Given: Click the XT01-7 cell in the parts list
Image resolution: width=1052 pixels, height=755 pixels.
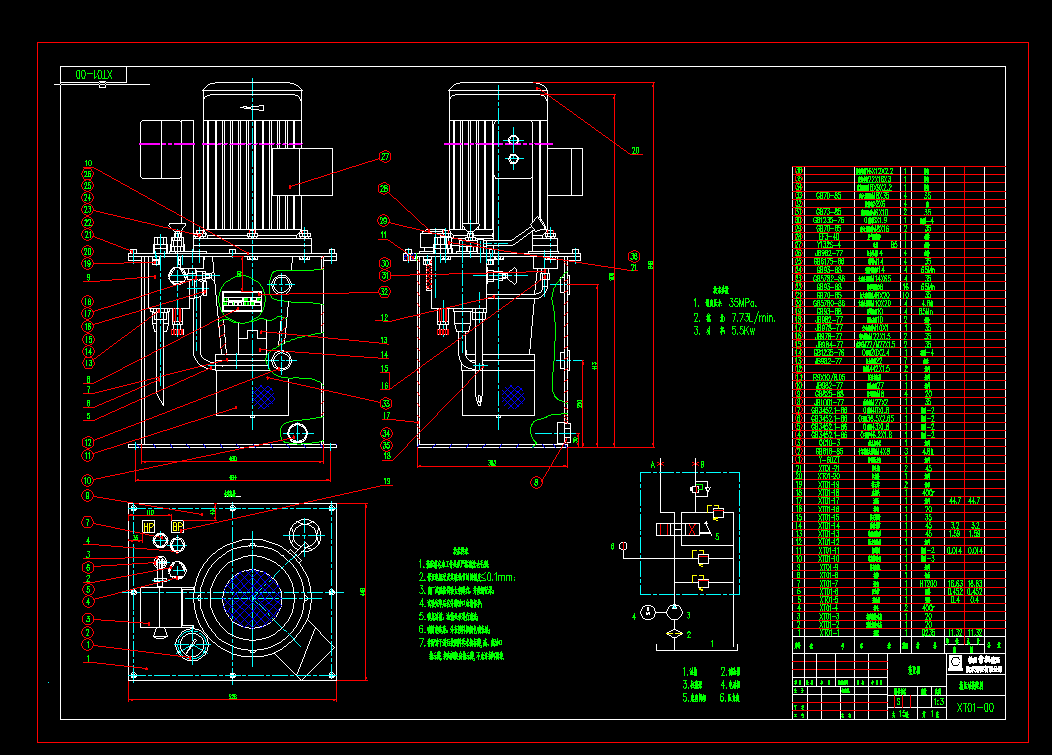Looking at the screenshot, I should [x=829, y=584].
